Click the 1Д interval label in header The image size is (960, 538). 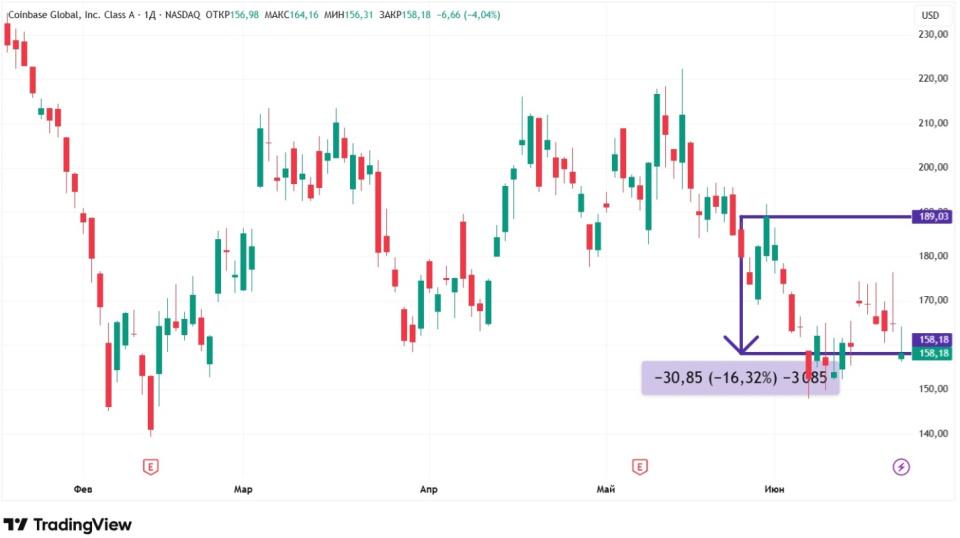click(150, 15)
